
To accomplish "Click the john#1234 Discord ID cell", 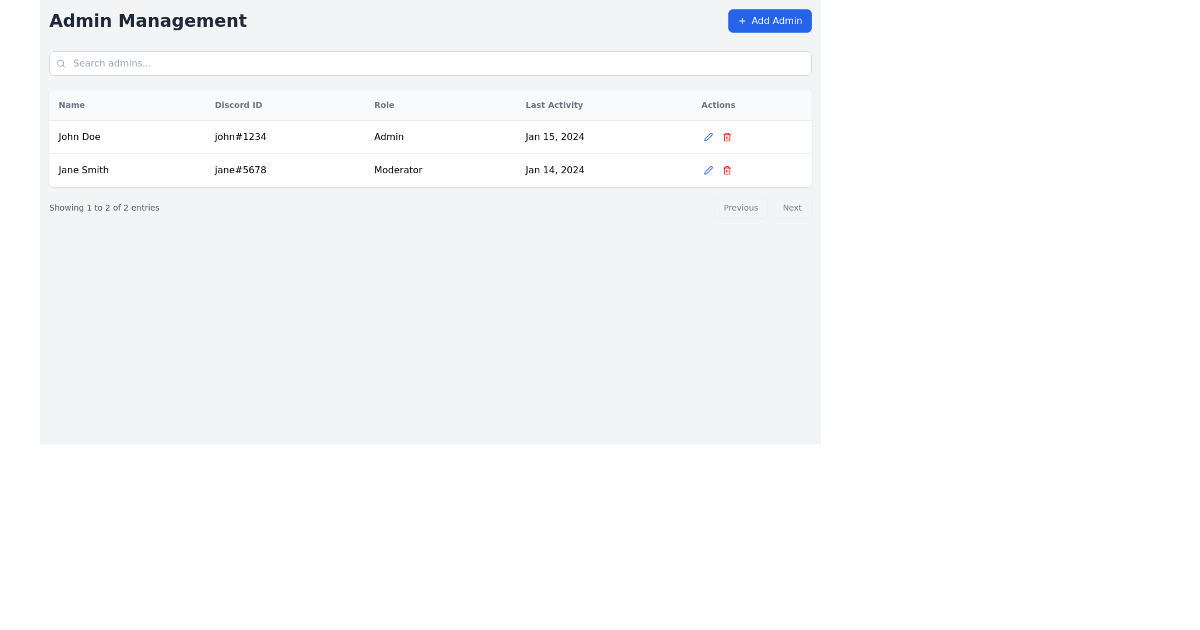I will pos(240,137).
